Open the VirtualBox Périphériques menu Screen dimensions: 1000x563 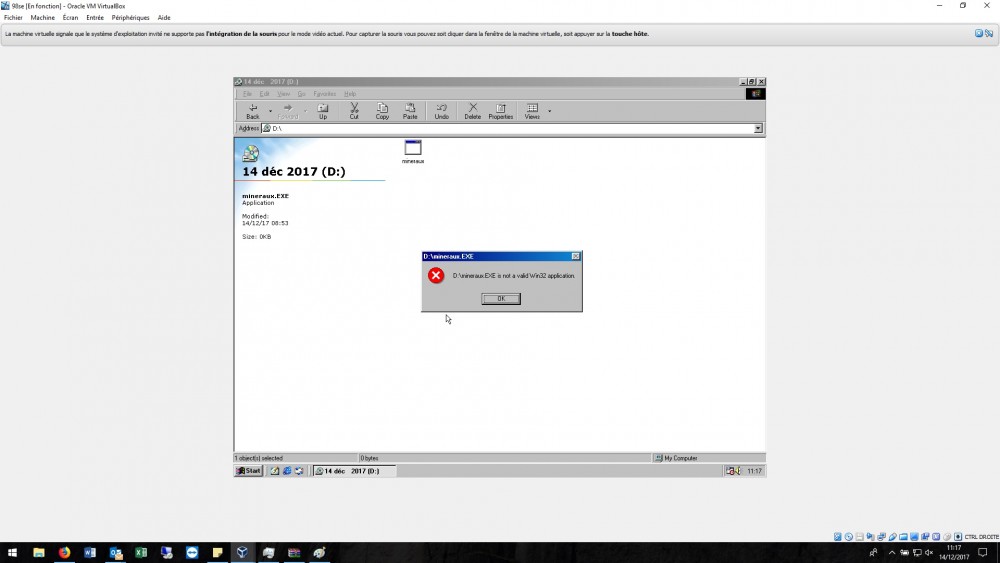coord(130,18)
